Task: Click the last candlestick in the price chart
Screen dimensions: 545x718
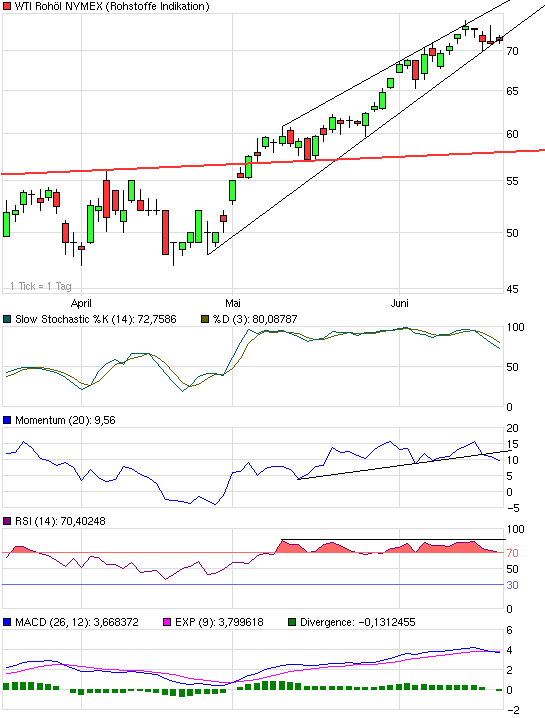Action: coord(499,39)
